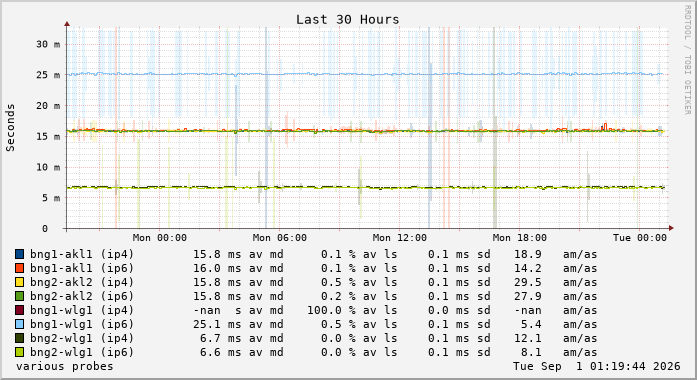The width and height of the screenshot is (697, 380).
Task: Click the maroon bng1-wlg1 (ip4) legend swatch
Action: (19, 310)
